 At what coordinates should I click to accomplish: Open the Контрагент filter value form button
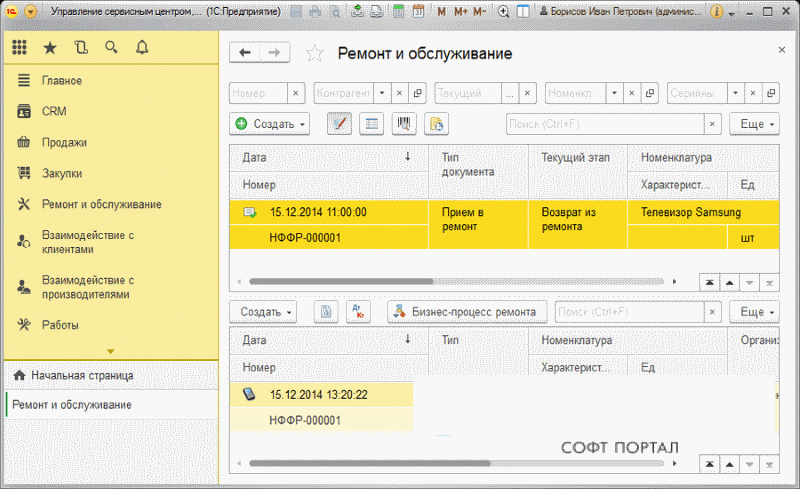417,93
